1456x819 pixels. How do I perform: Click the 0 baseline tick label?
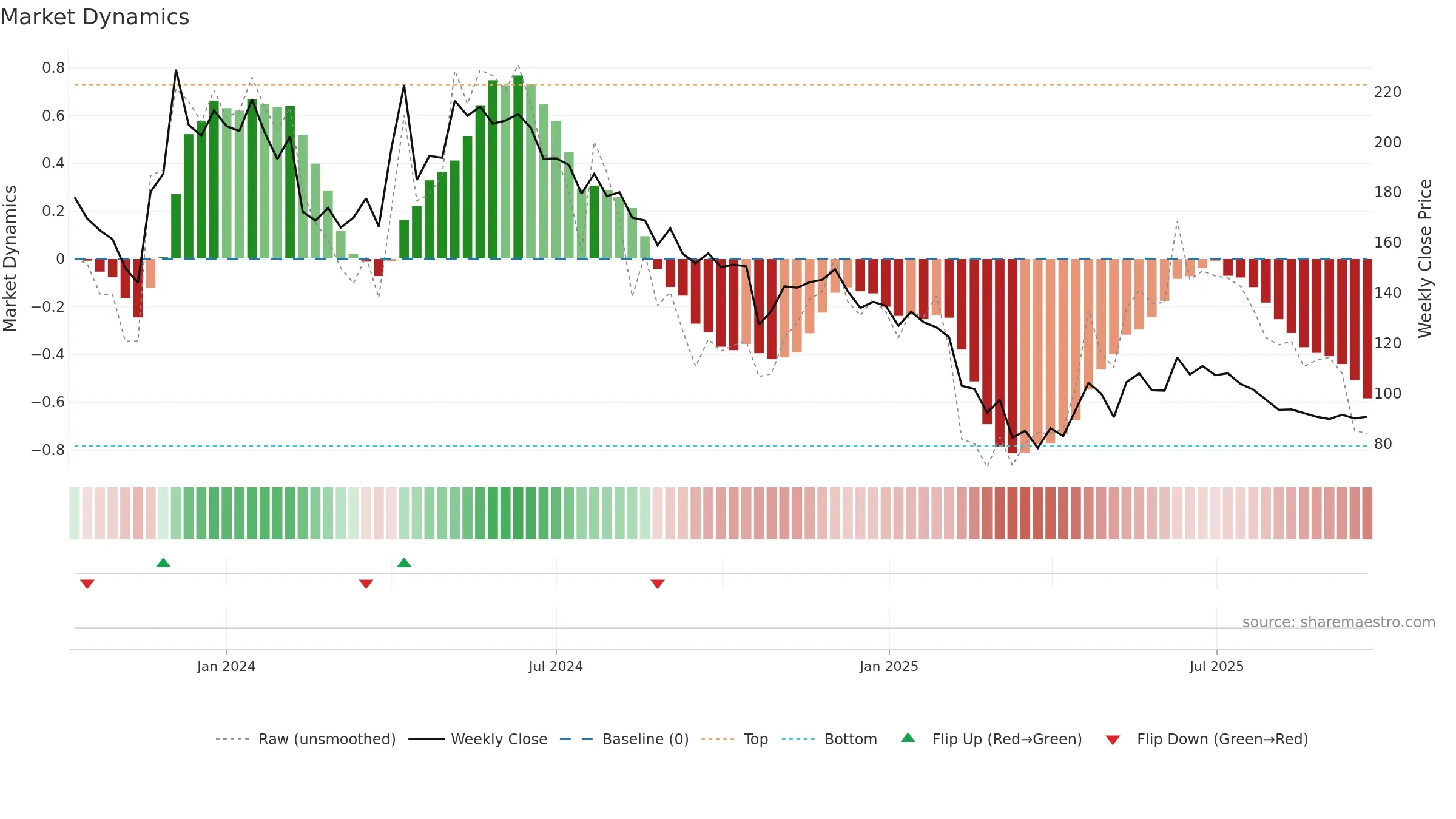coord(60,258)
